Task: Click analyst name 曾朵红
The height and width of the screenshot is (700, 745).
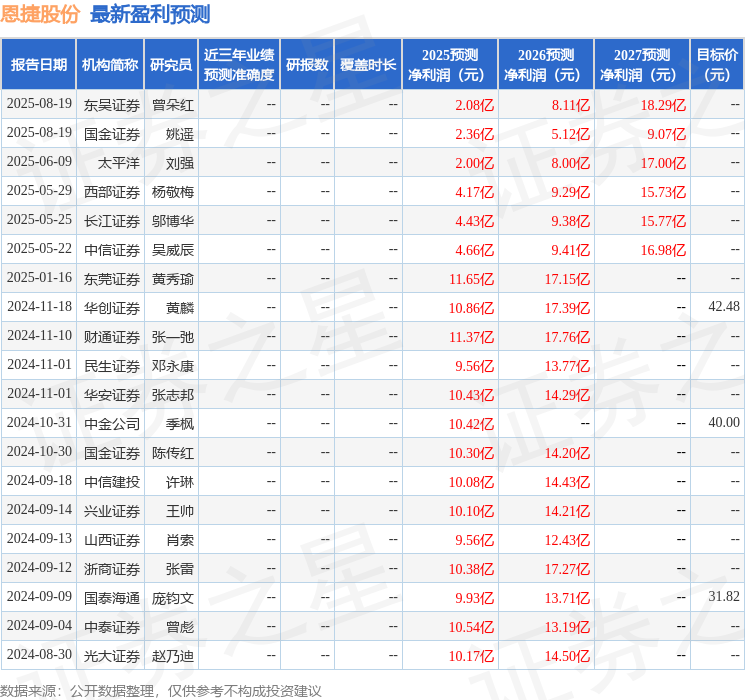Action: point(173,105)
